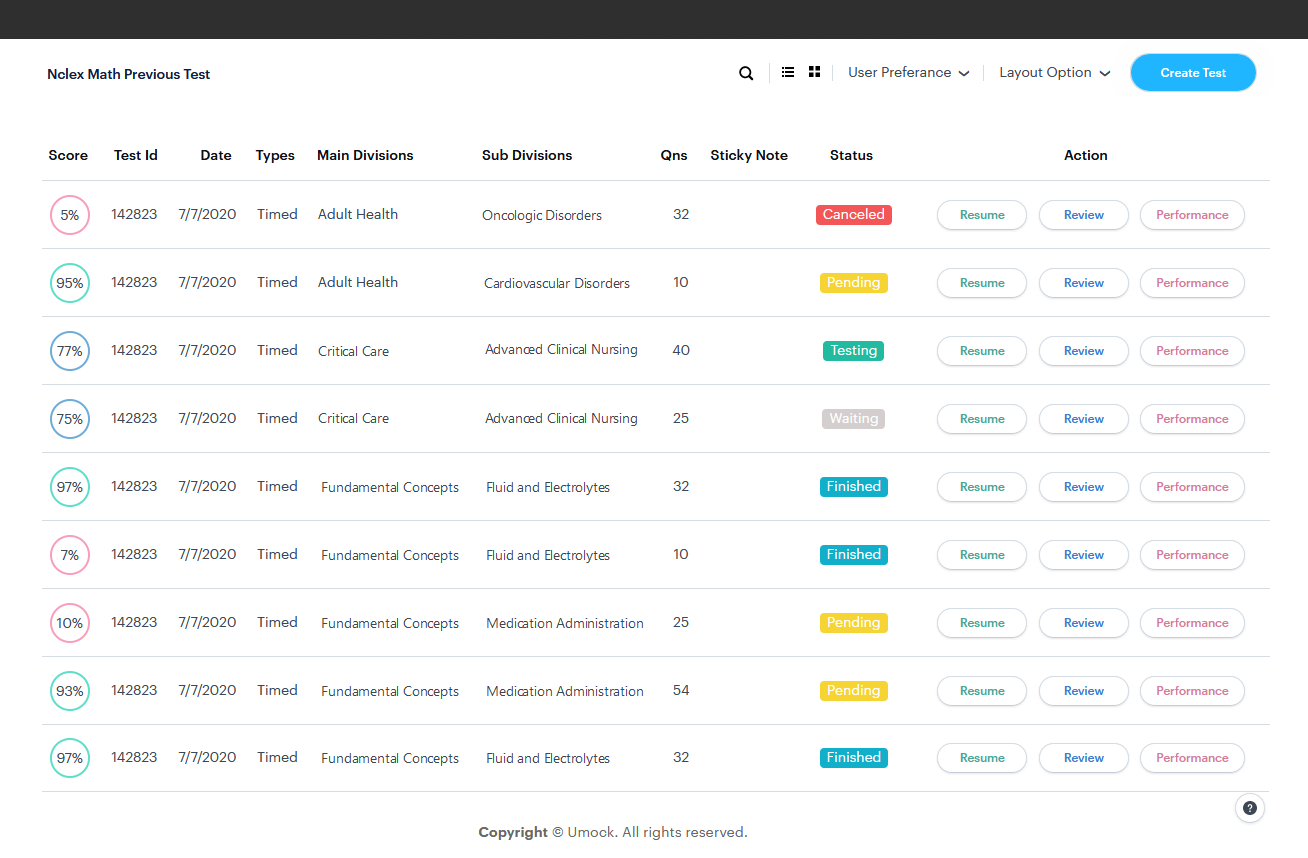
Task: View Performance for the 77% test
Action: coord(1192,351)
